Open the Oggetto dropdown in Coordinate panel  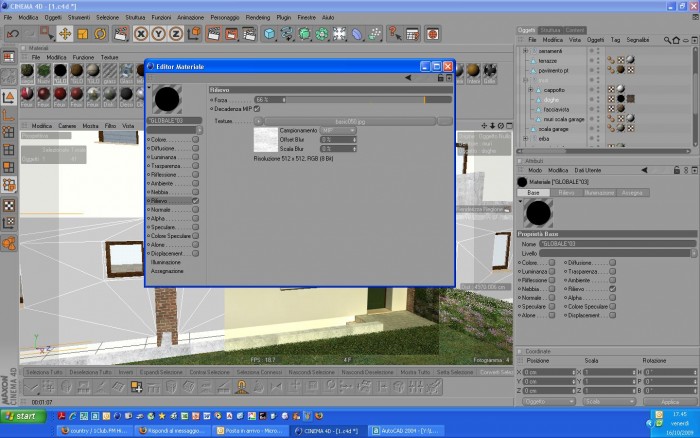pyautogui.click(x=549, y=401)
